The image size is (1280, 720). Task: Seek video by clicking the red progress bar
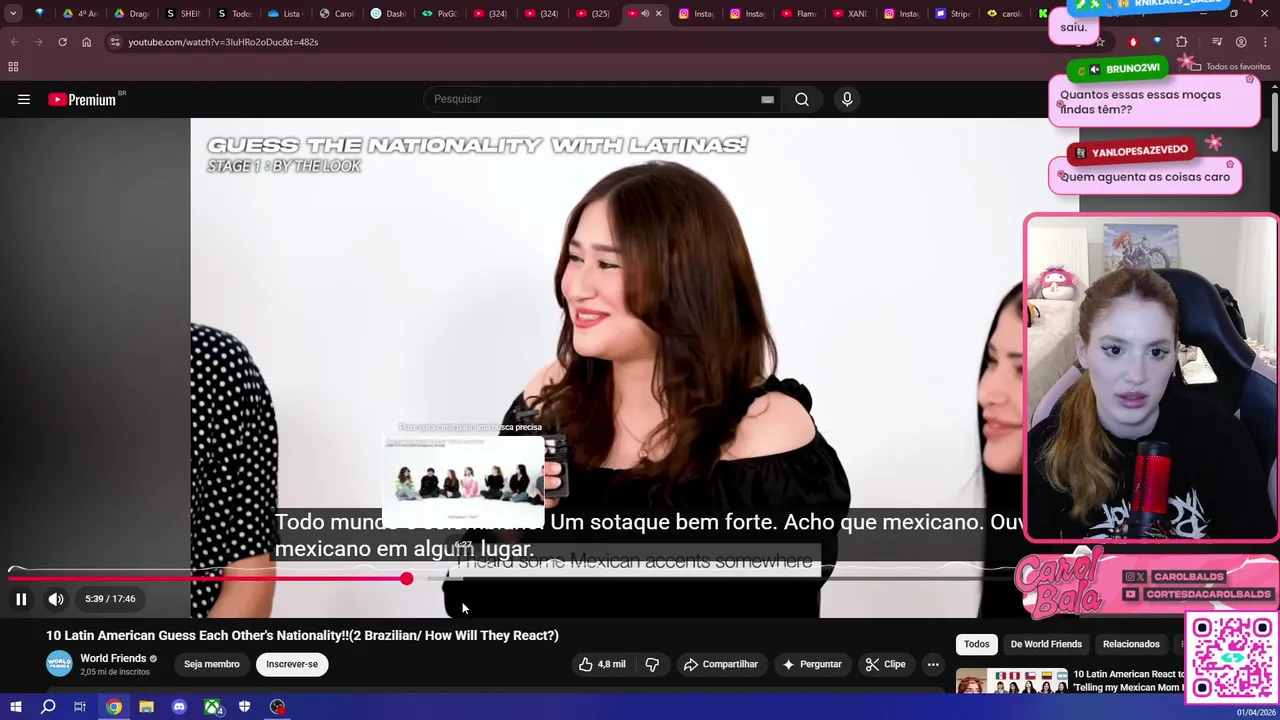[205, 579]
